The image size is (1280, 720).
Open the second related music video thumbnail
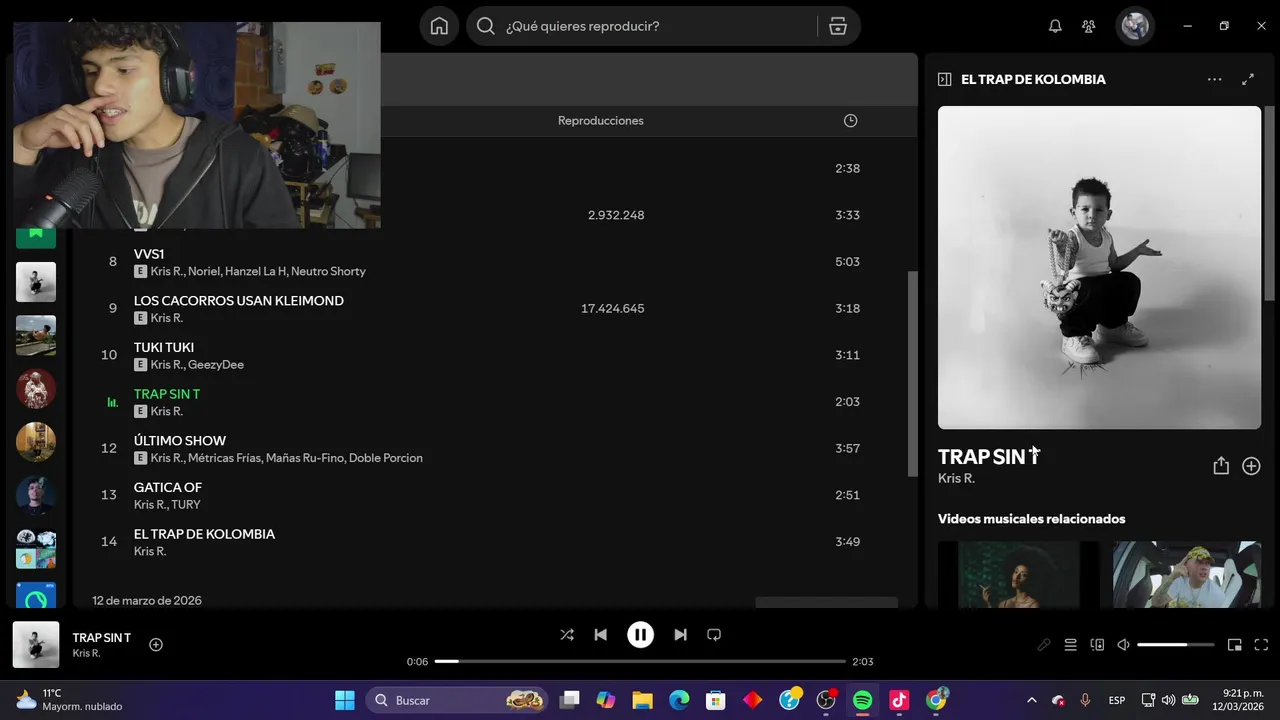(1187, 574)
